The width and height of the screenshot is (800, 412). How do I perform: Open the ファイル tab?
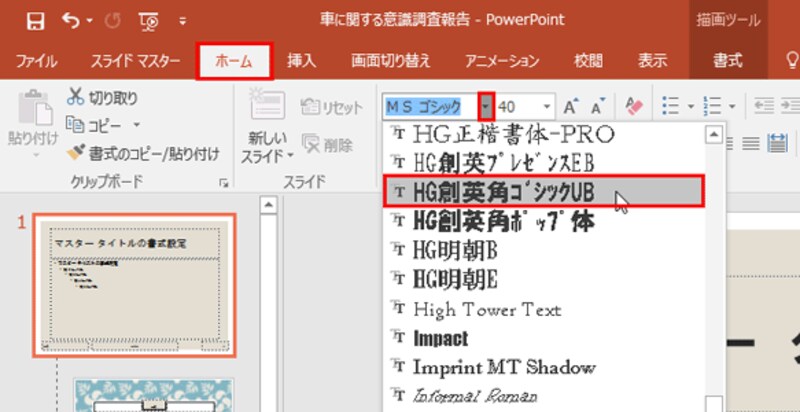36,62
